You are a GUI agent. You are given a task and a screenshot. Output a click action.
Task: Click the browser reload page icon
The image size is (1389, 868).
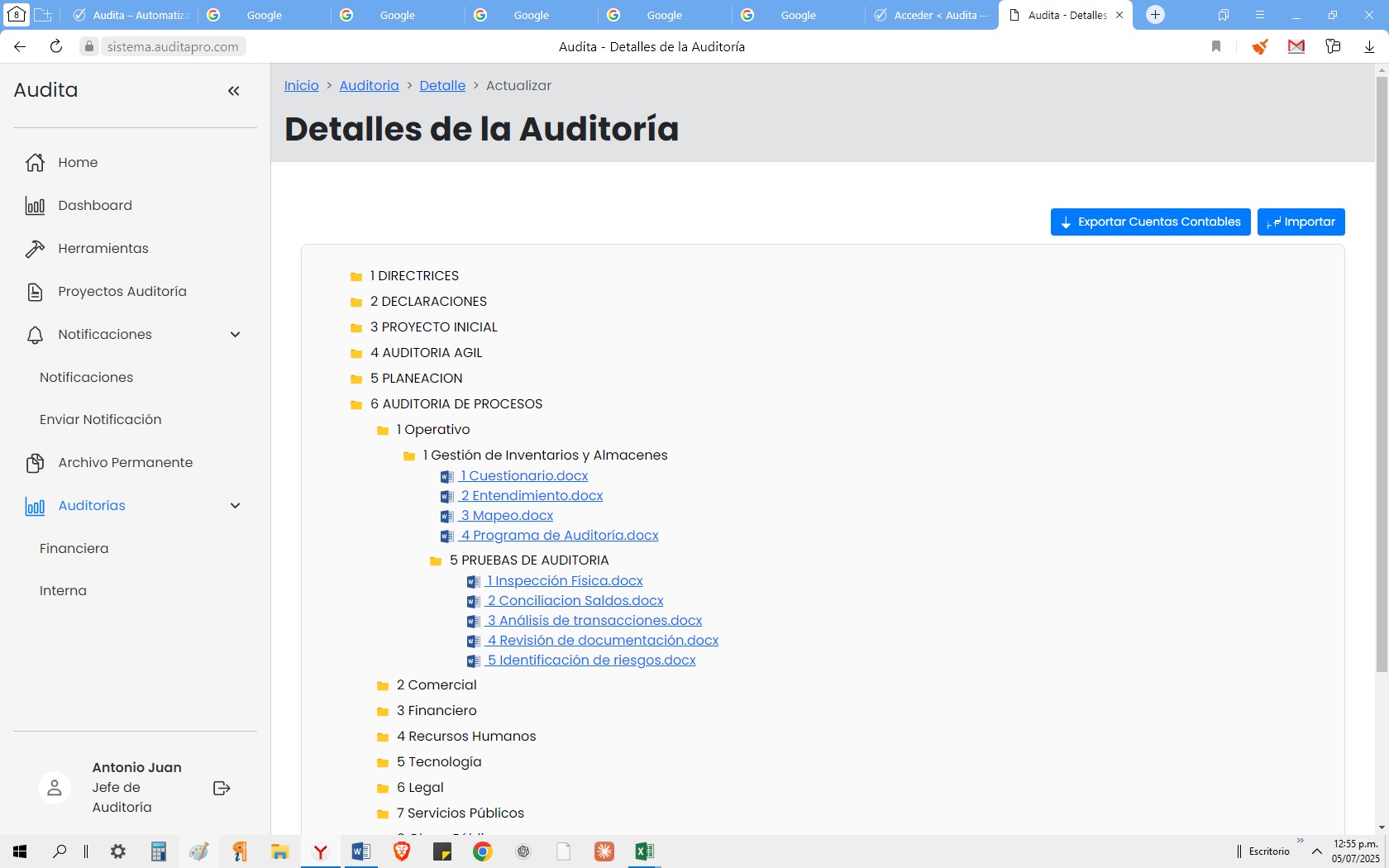(56, 47)
